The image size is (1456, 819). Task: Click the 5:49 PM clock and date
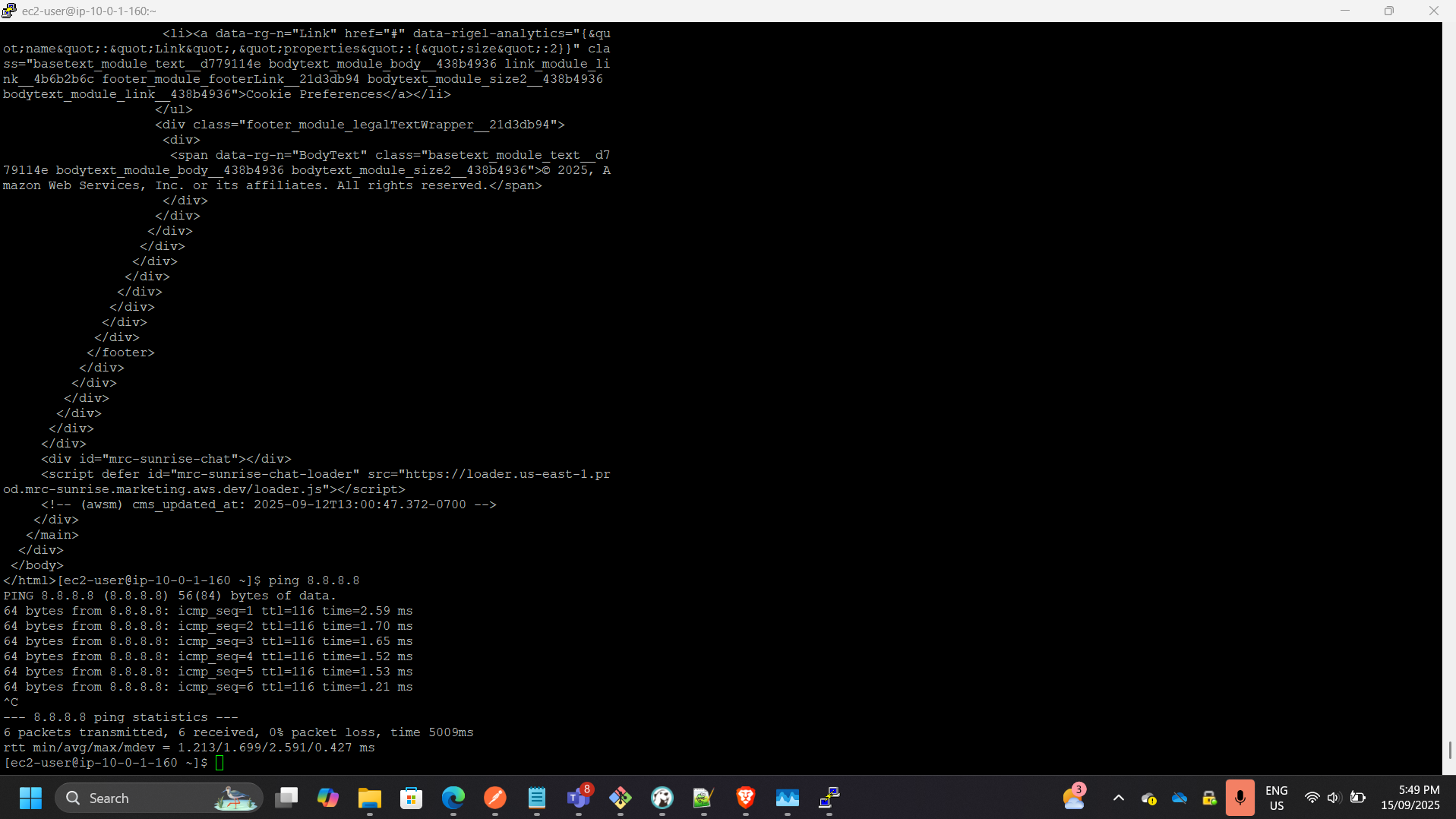click(1410, 798)
